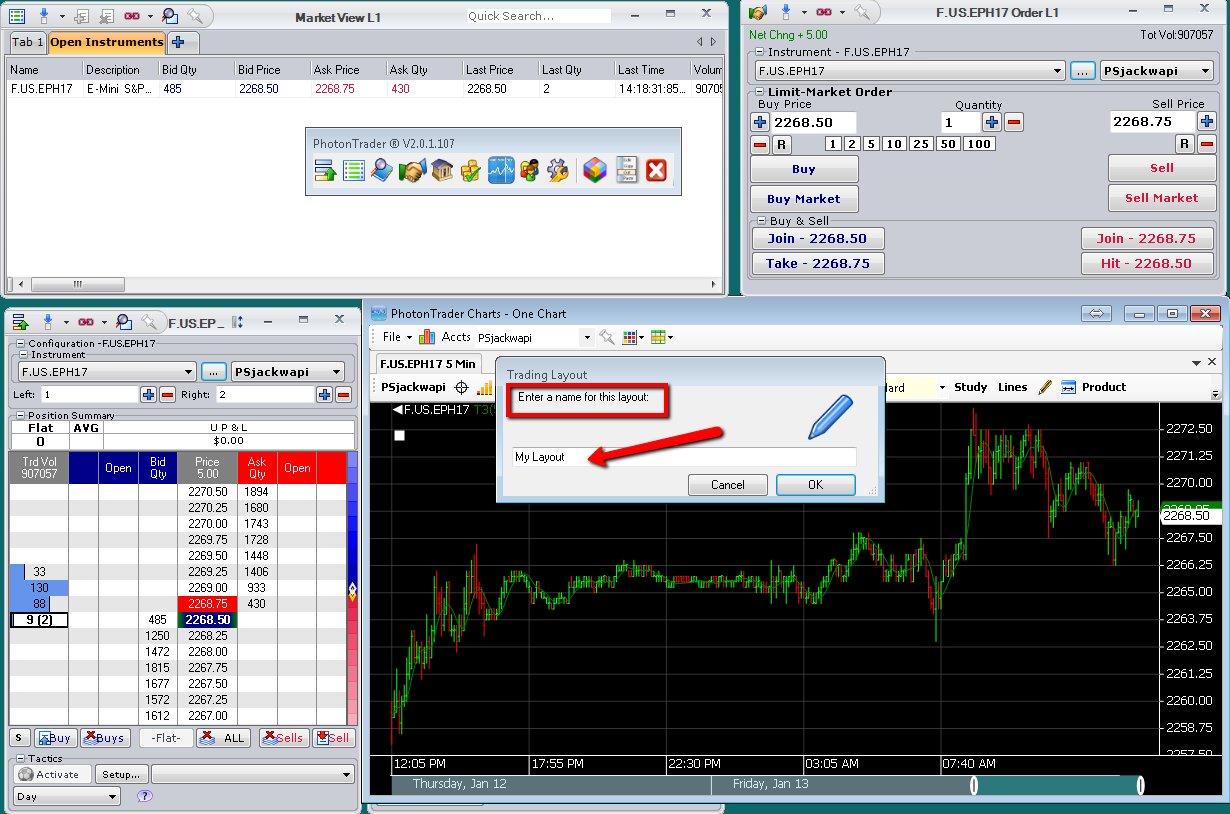Click Hit - 2268.50 sell button
This screenshot has width=1230, height=814.
point(1147,263)
